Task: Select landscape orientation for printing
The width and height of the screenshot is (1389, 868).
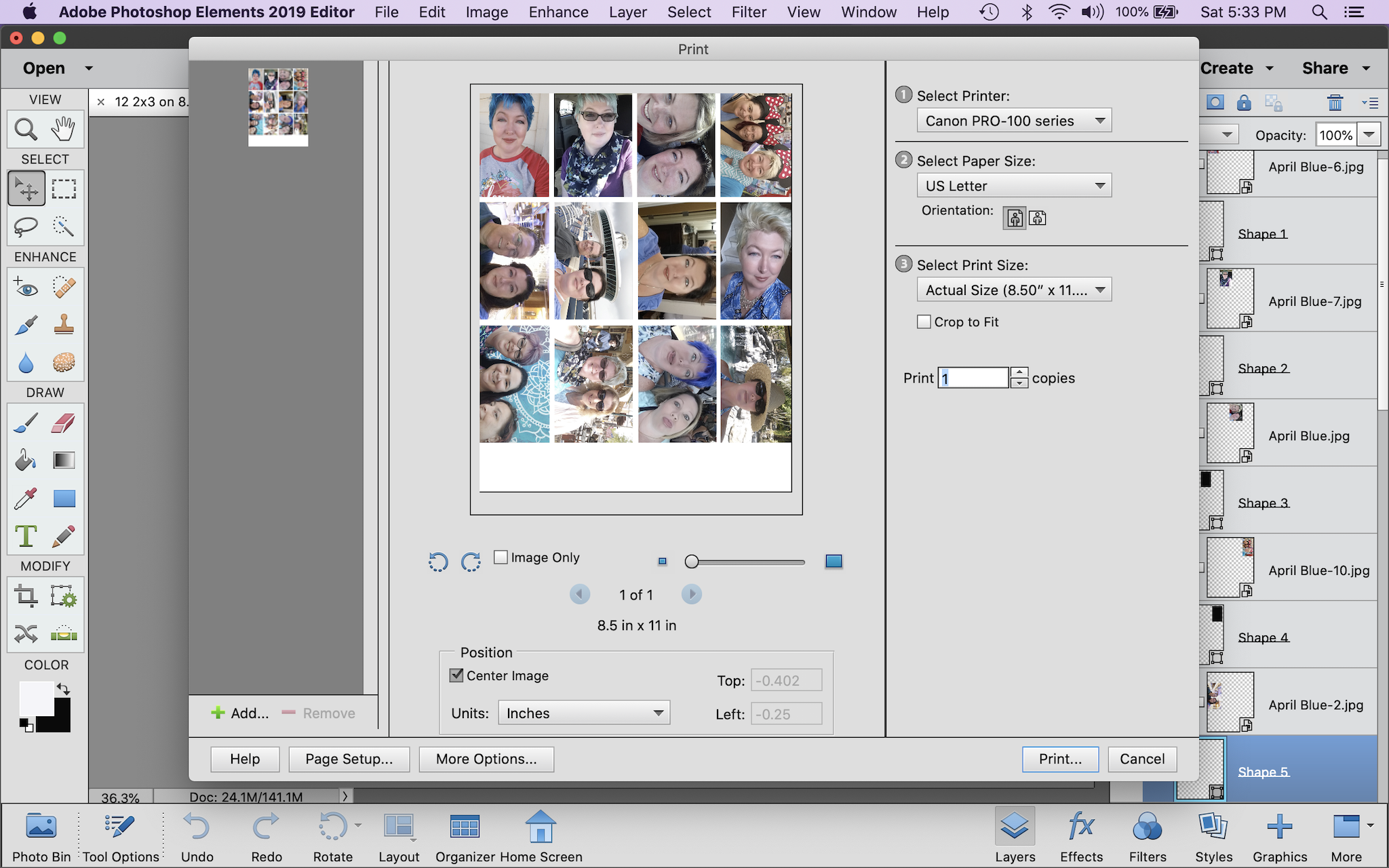Action: pyautogui.click(x=1036, y=218)
